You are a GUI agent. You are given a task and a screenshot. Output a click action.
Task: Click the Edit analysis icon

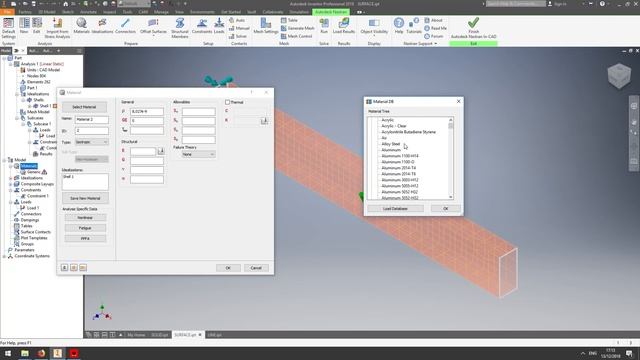point(37,26)
